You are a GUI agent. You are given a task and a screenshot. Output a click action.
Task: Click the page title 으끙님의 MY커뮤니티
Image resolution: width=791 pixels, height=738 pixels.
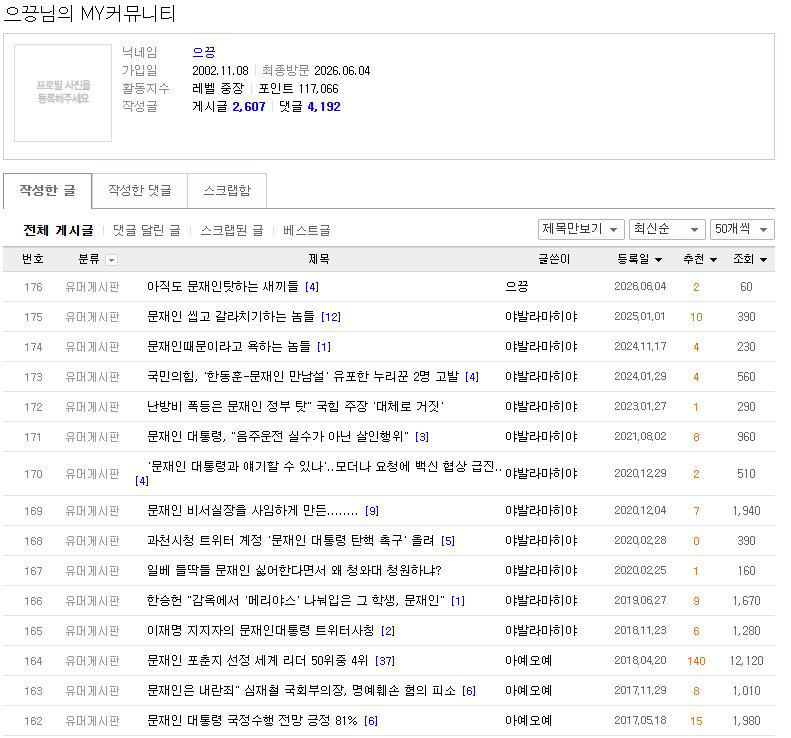coord(89,13)
